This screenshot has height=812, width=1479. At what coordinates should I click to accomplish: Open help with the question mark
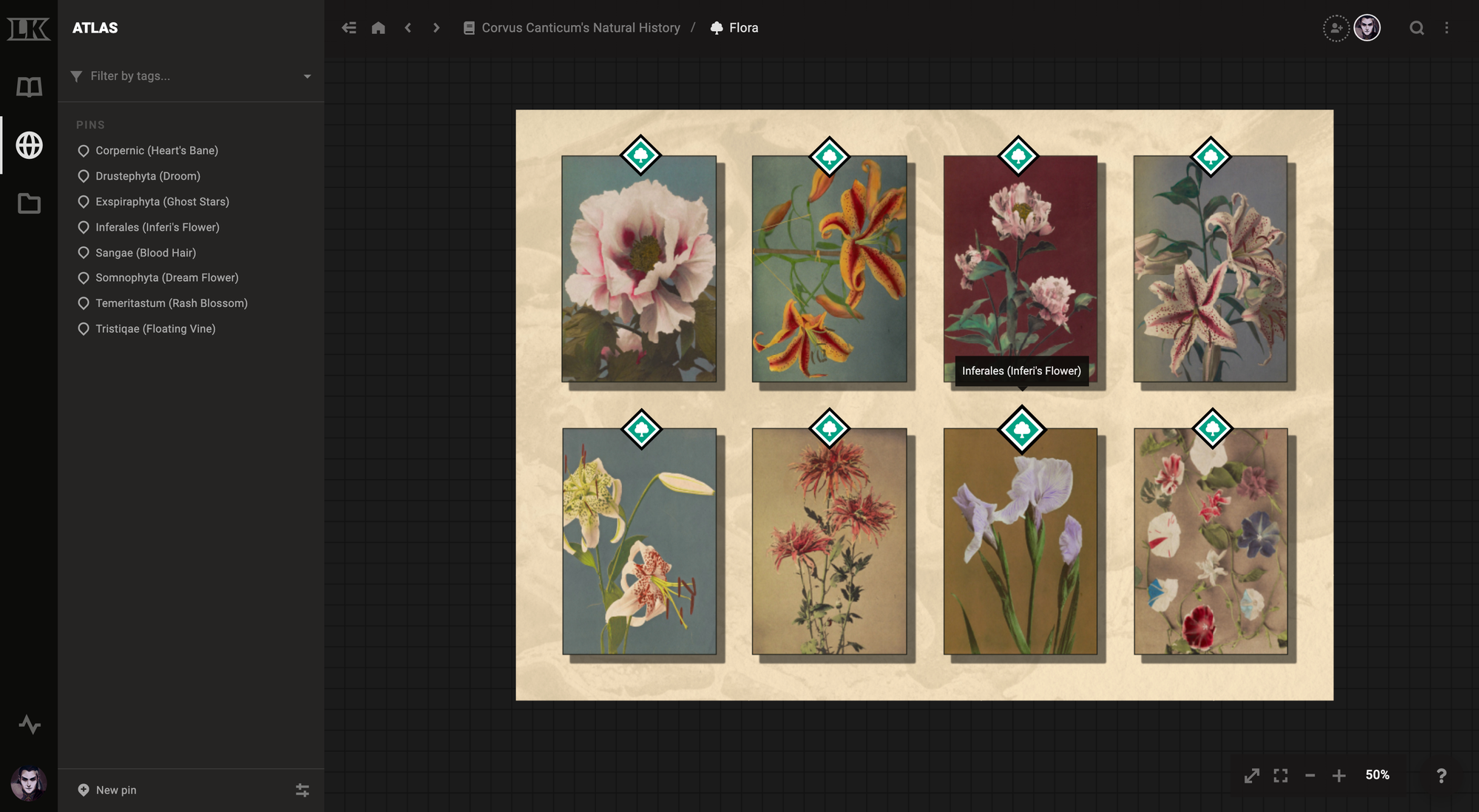coord(1441,776)
